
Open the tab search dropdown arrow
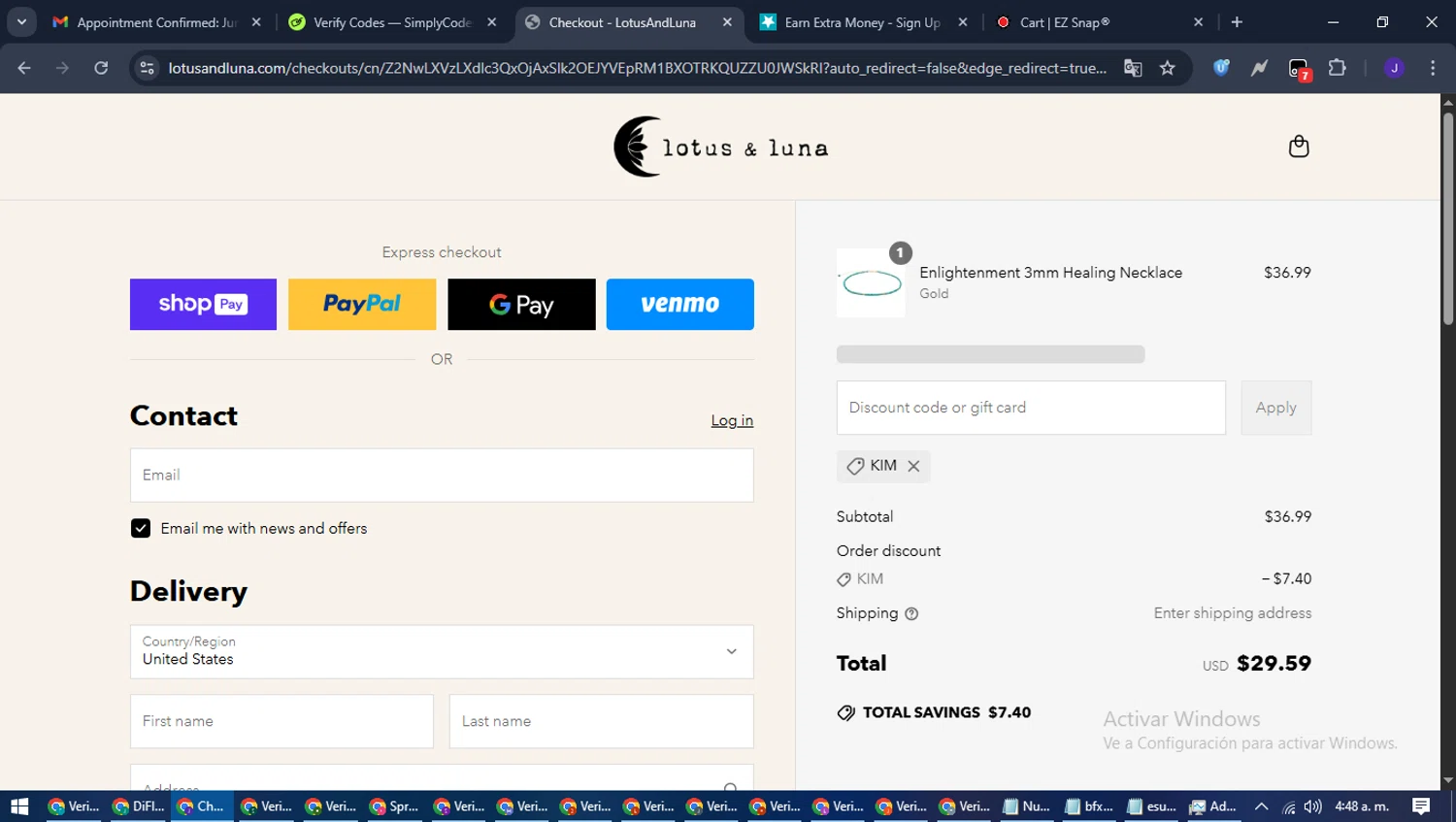(x=21, y=21)
